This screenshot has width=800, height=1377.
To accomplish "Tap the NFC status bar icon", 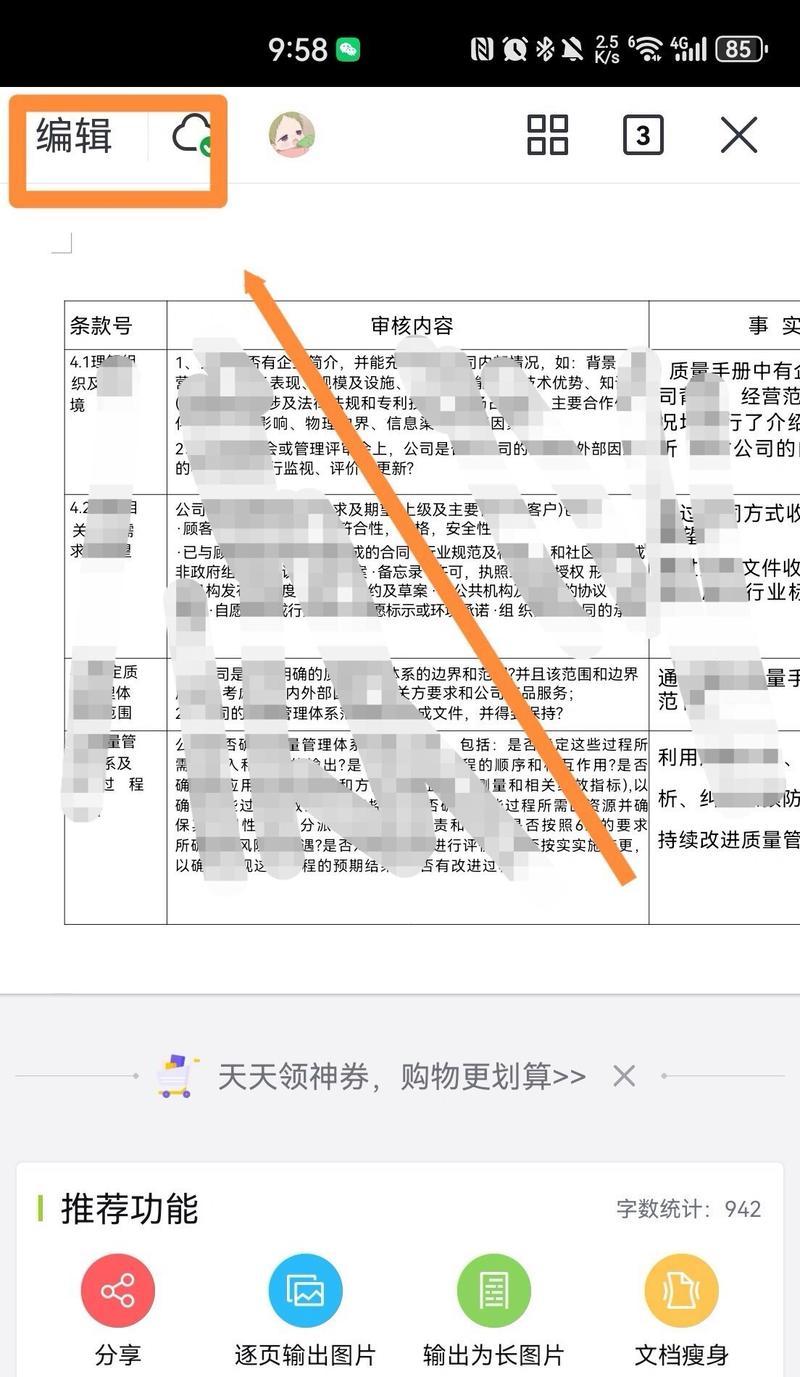I will click(482, 48).
